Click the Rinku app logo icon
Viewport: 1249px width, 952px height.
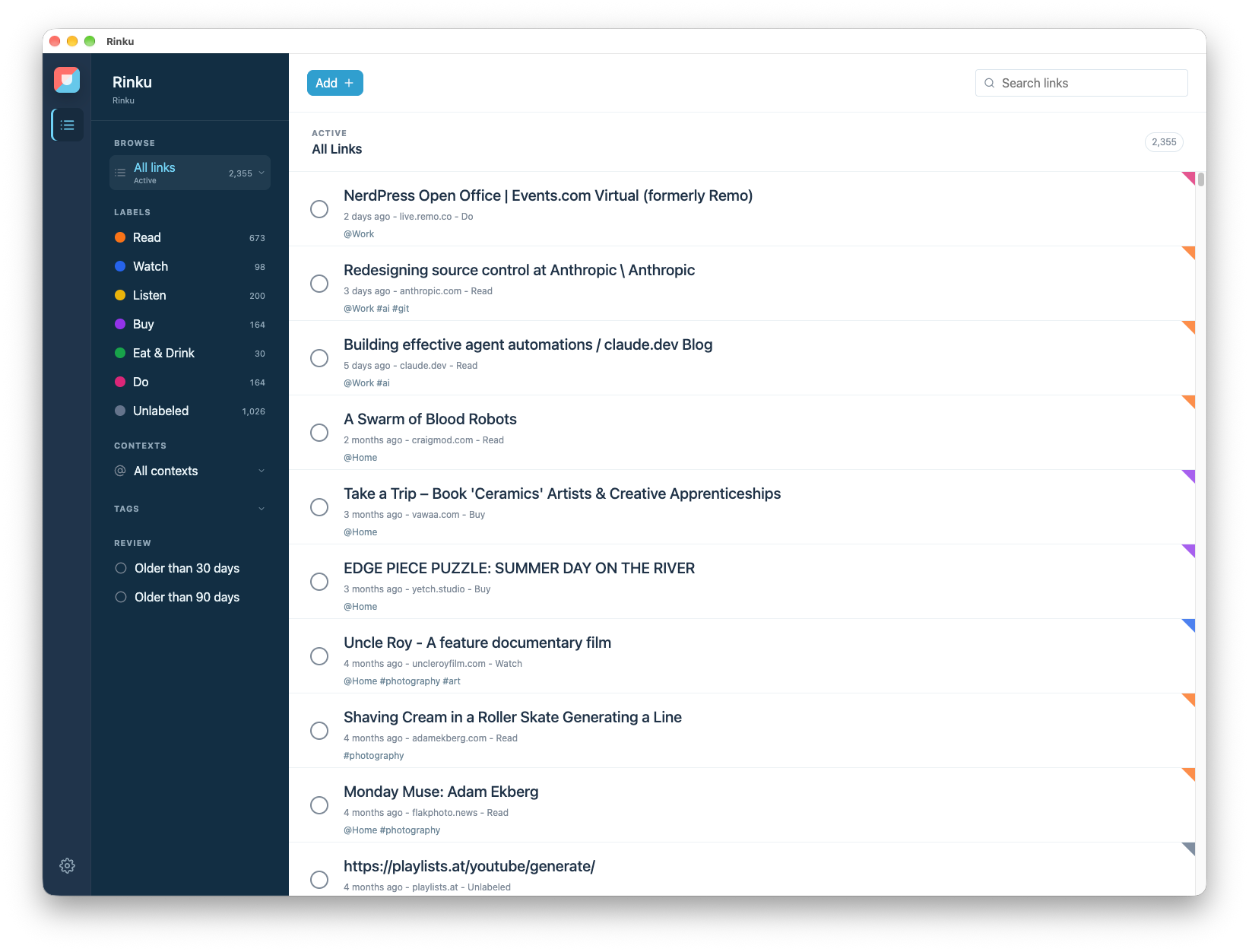(67, 80)
